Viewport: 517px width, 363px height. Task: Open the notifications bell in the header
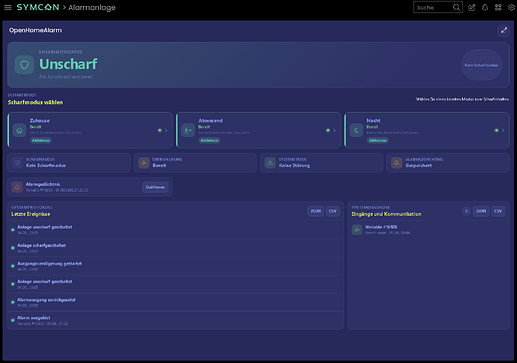(x=485, y=7)
